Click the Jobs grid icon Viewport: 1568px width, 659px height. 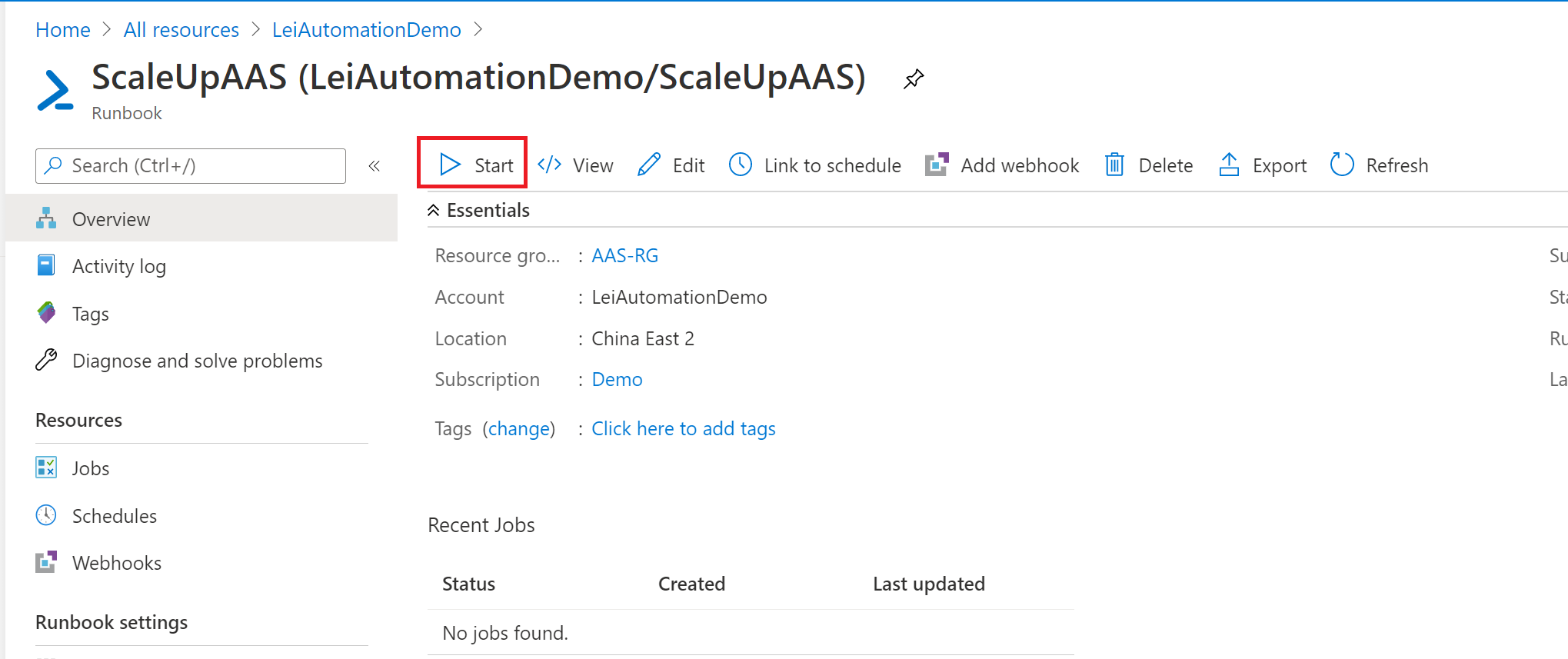pos(46,467)
